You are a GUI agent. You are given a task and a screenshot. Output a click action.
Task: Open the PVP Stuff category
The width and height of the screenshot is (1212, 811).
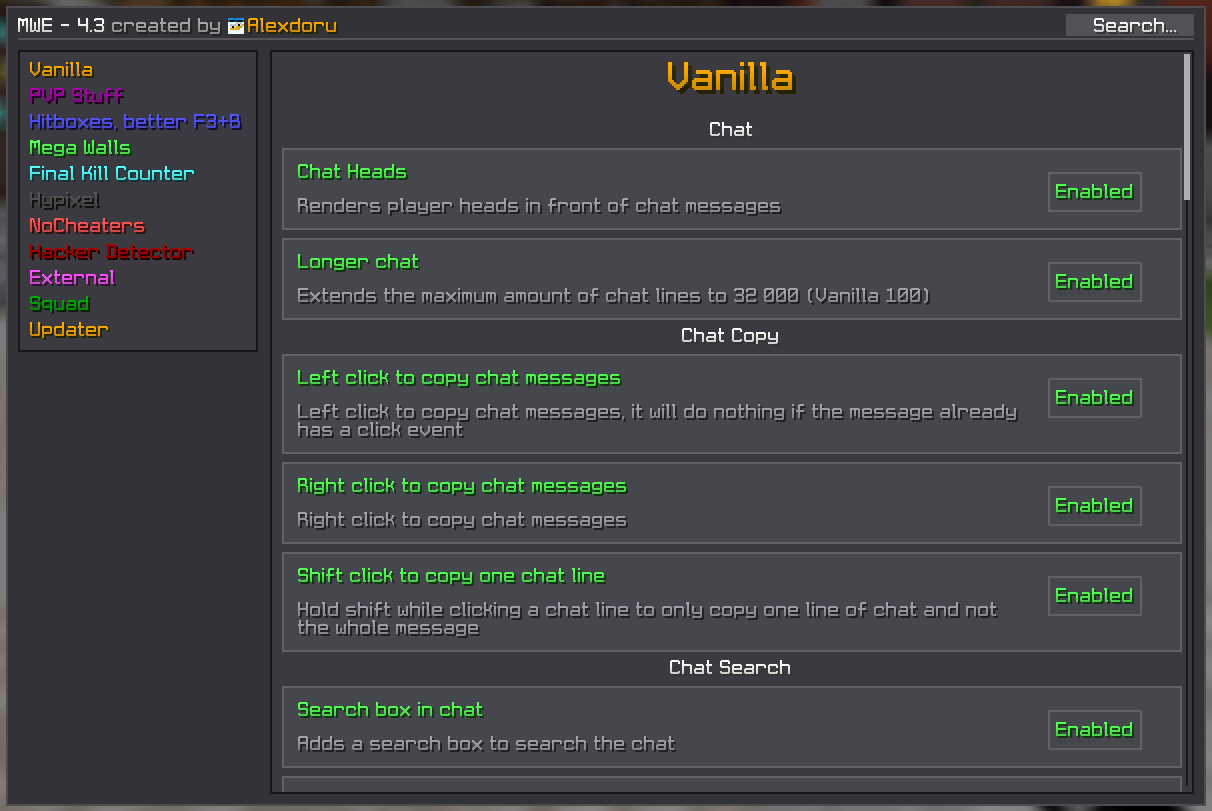point(77,96)
